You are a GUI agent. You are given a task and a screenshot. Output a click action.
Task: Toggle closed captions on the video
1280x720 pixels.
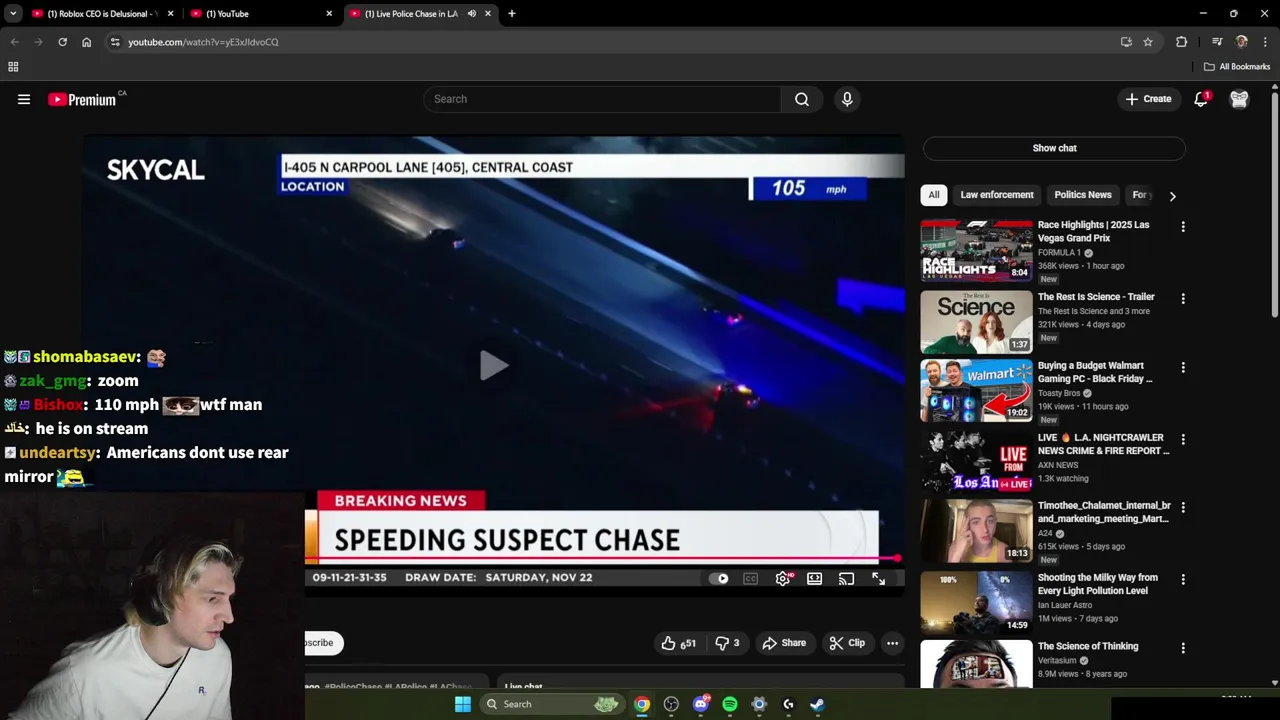pos(751,579)
